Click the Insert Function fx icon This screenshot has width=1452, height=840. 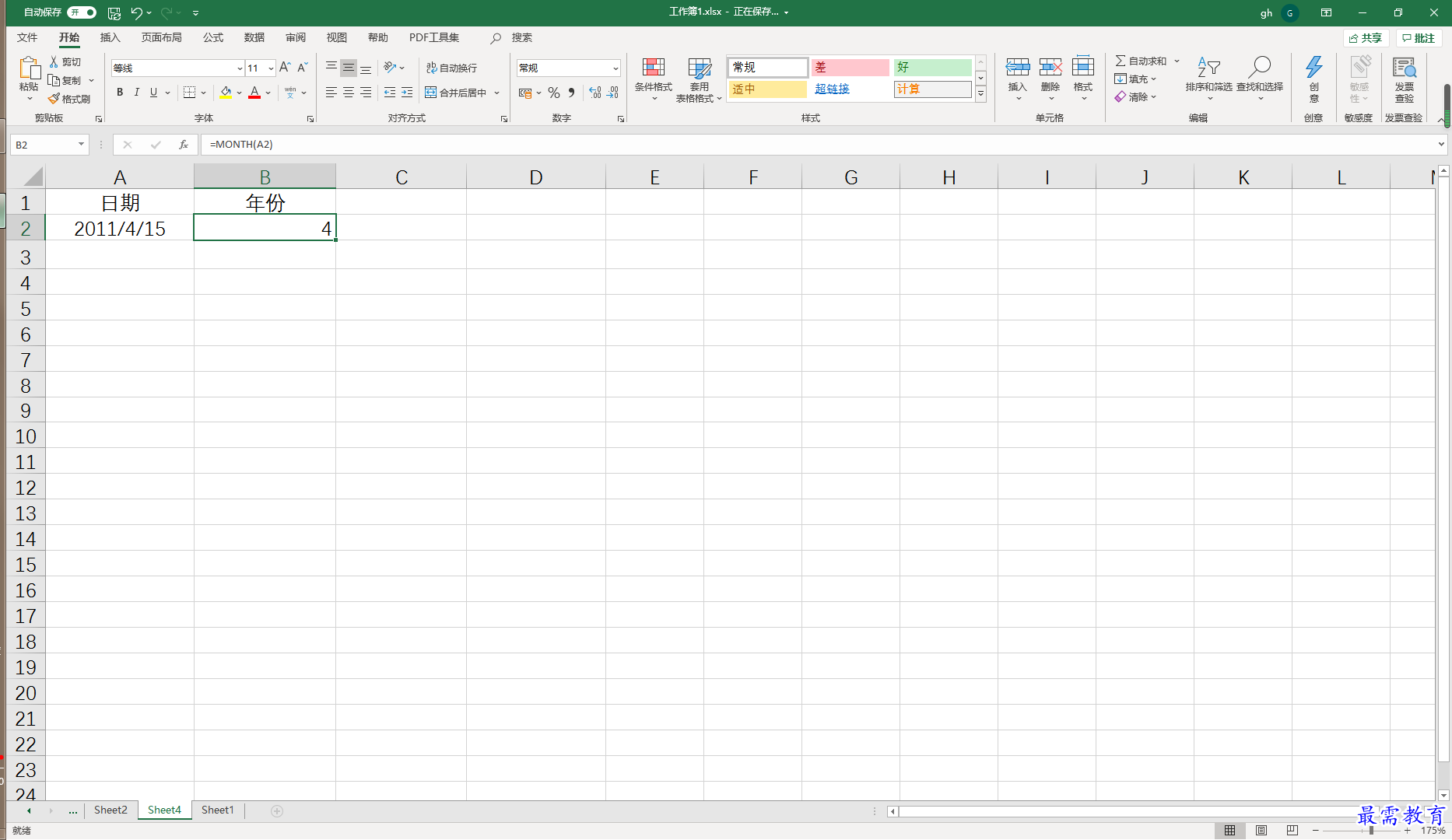coord(184,145)
